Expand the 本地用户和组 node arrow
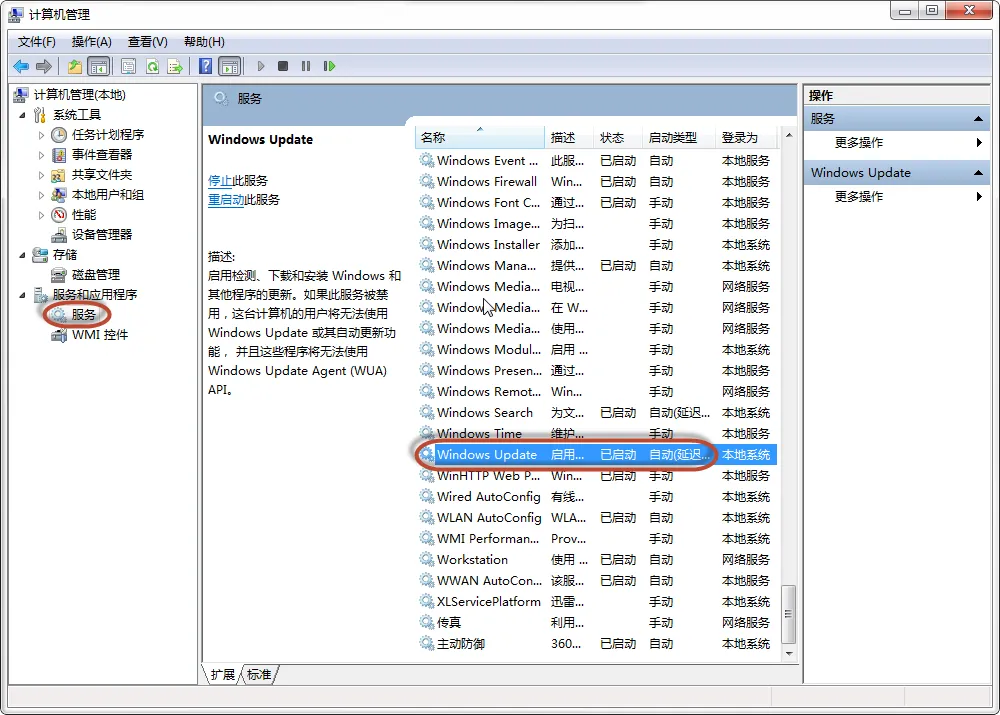 (41, 195)
